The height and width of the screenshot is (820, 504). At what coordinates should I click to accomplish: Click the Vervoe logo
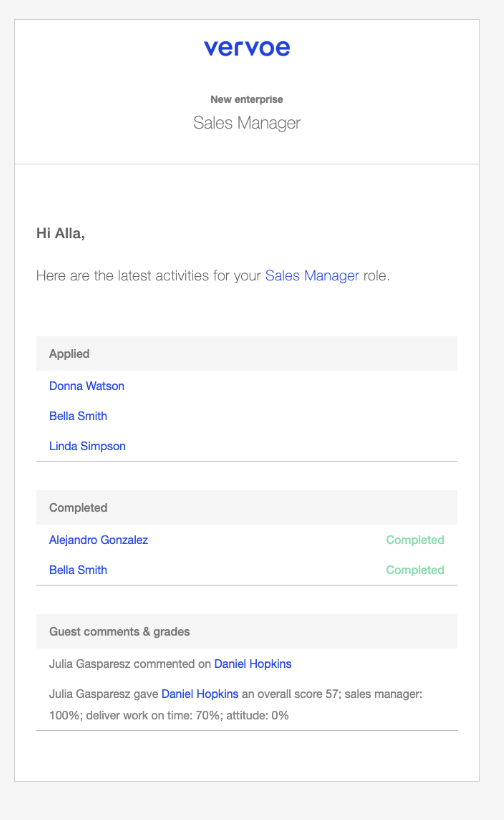tap(247, 48)
